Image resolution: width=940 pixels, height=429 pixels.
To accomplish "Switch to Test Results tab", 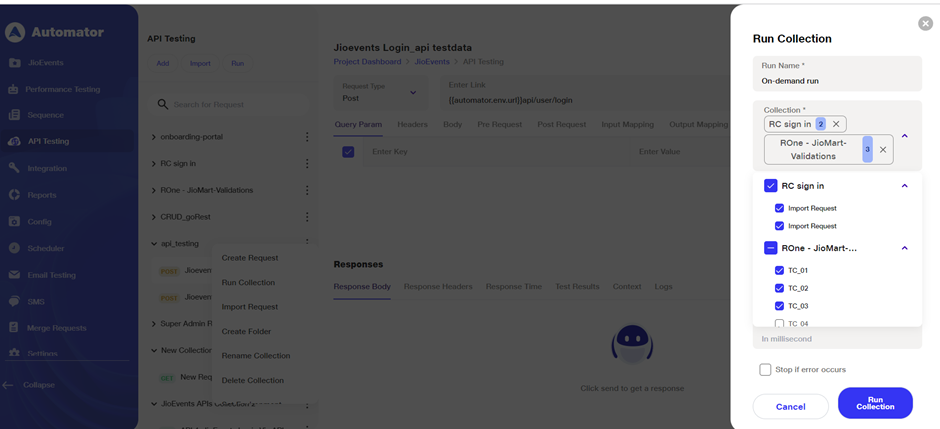I will 577,287.
